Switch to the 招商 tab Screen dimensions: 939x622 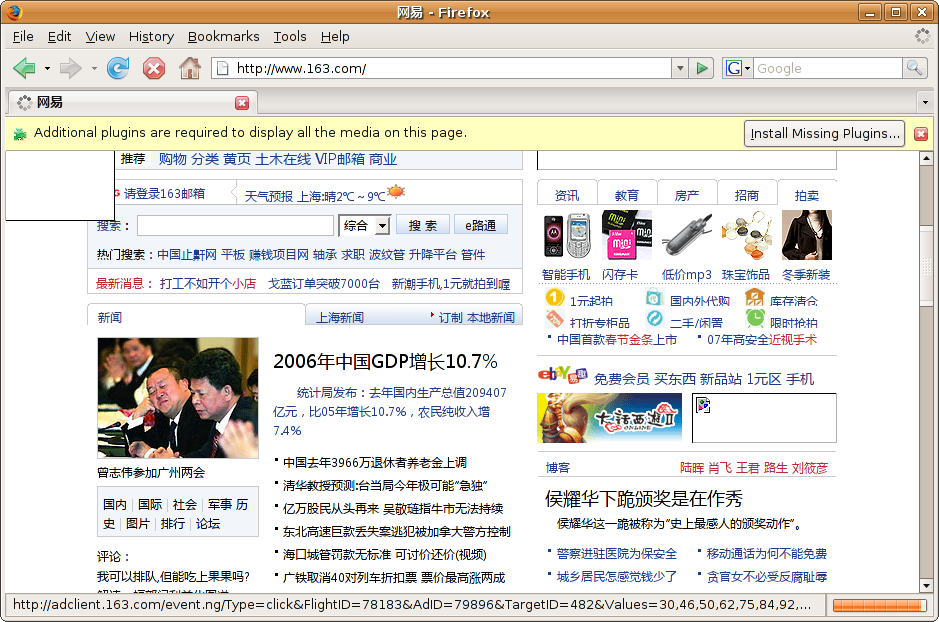746,195
